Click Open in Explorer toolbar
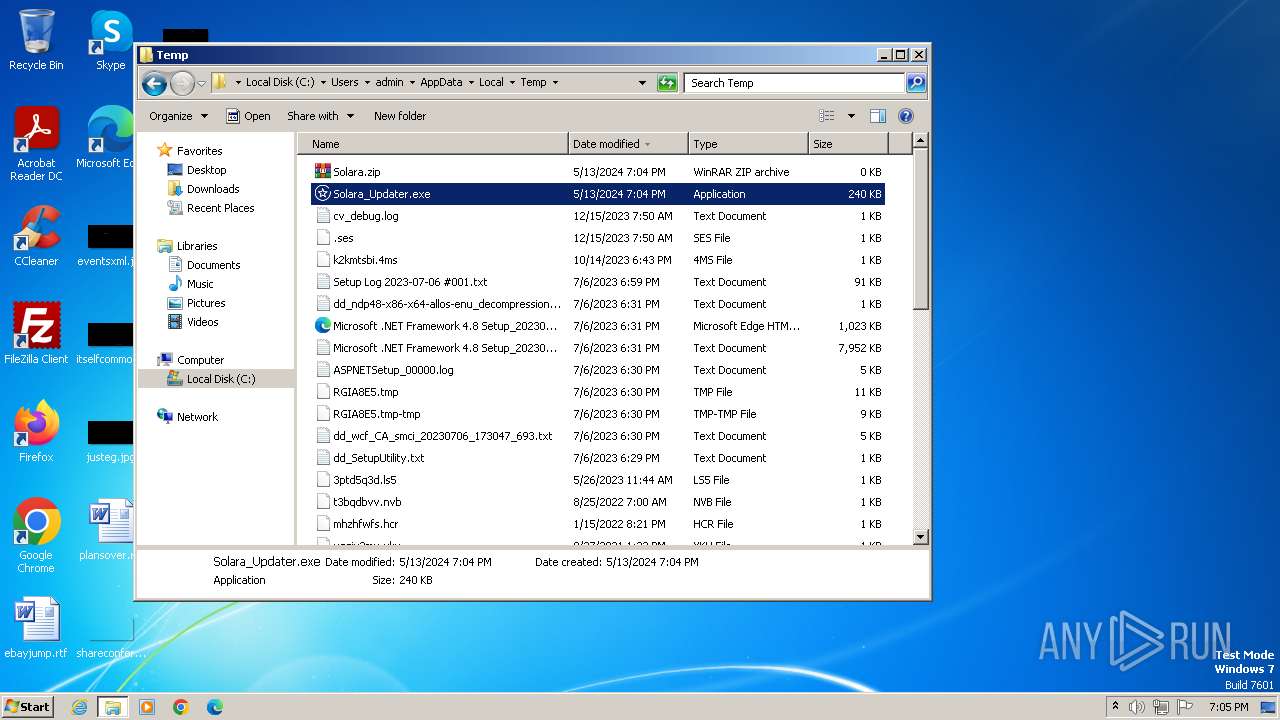Viewport: 1280px width, 720px height. coord(248,116)
